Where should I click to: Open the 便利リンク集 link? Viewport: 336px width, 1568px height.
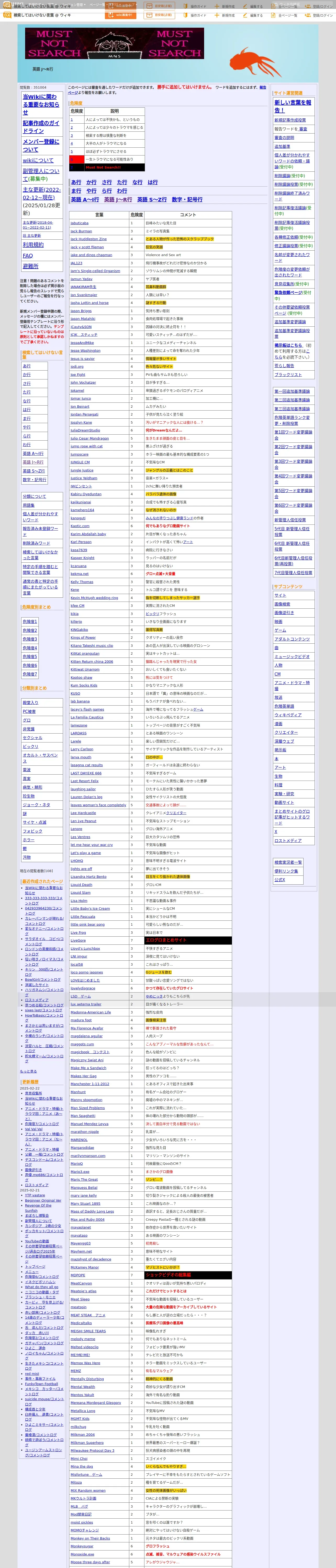(x=286, y=871)
